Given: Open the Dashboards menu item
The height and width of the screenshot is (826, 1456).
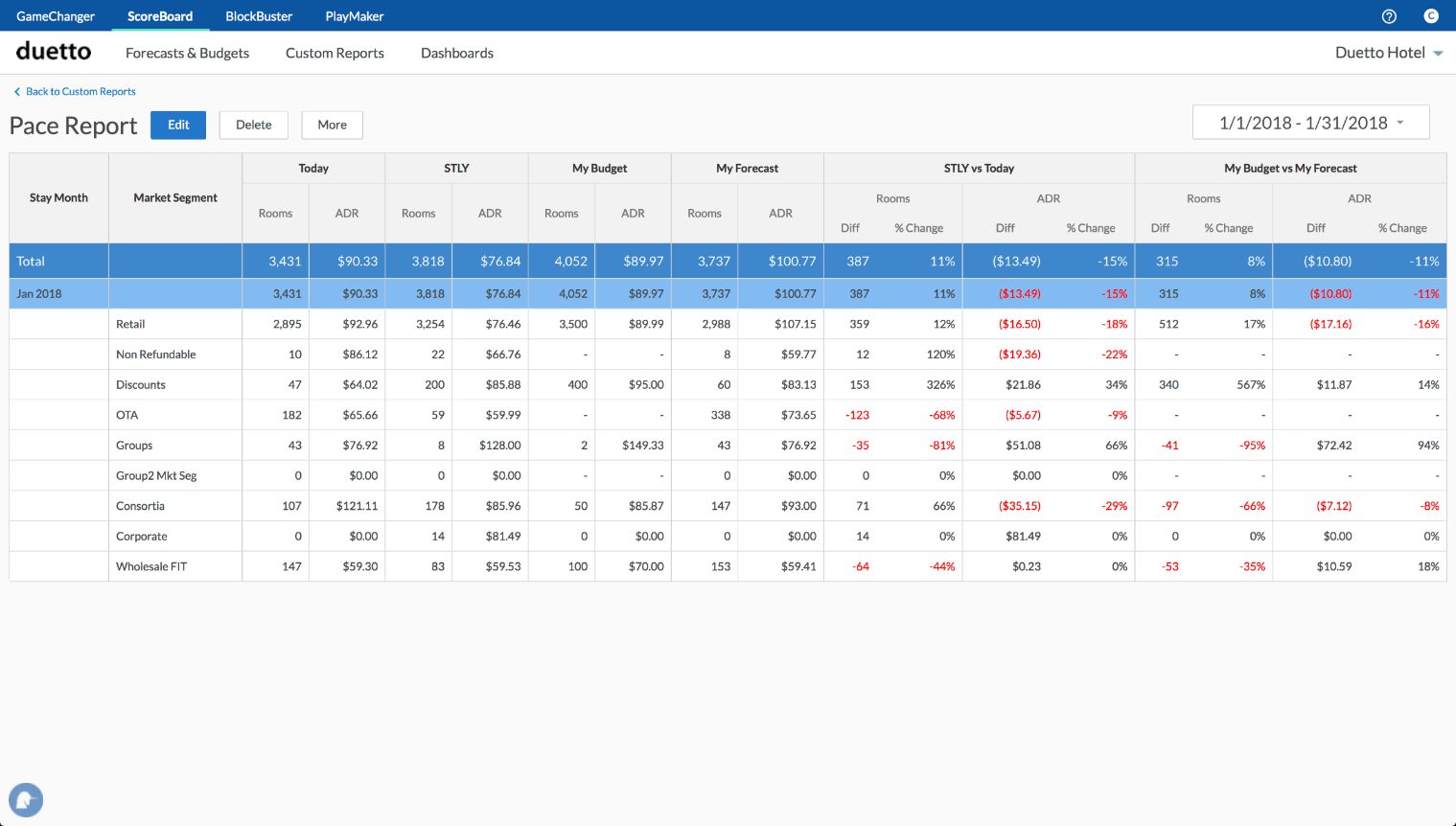Looking at the screenshot, I should 456,53.
